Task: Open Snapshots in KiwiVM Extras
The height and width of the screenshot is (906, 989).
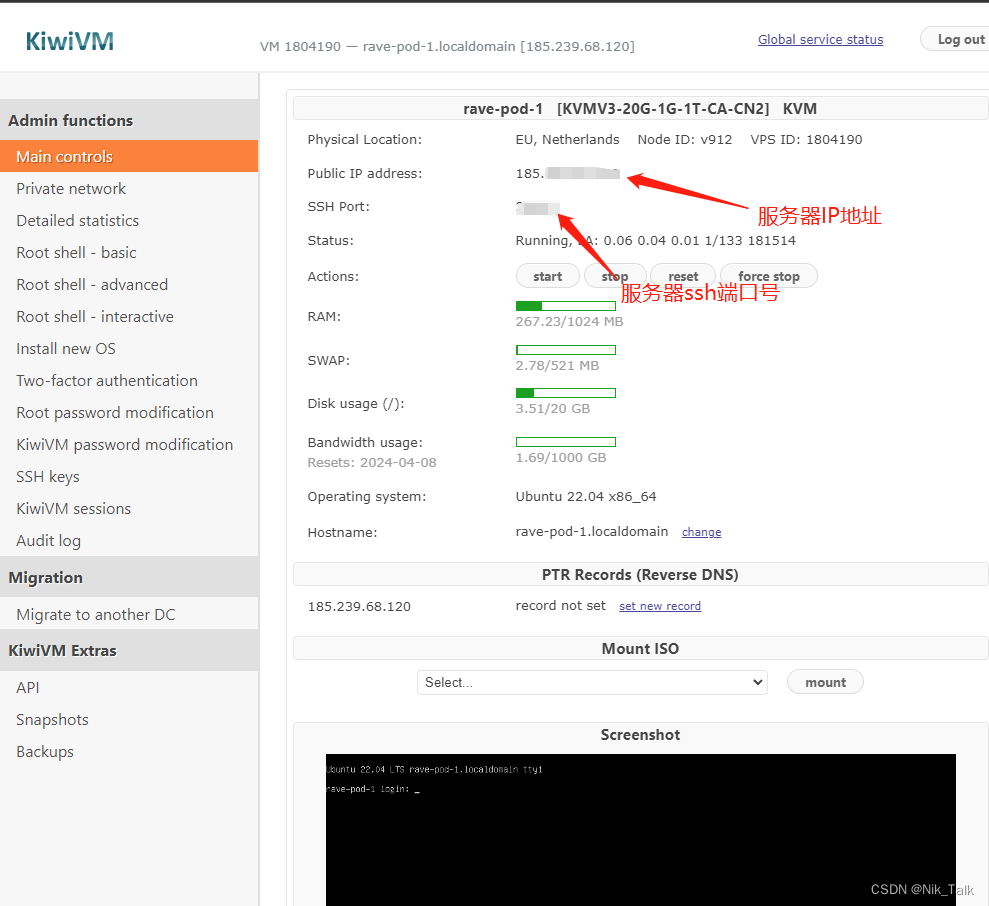Action: (52, 720)
